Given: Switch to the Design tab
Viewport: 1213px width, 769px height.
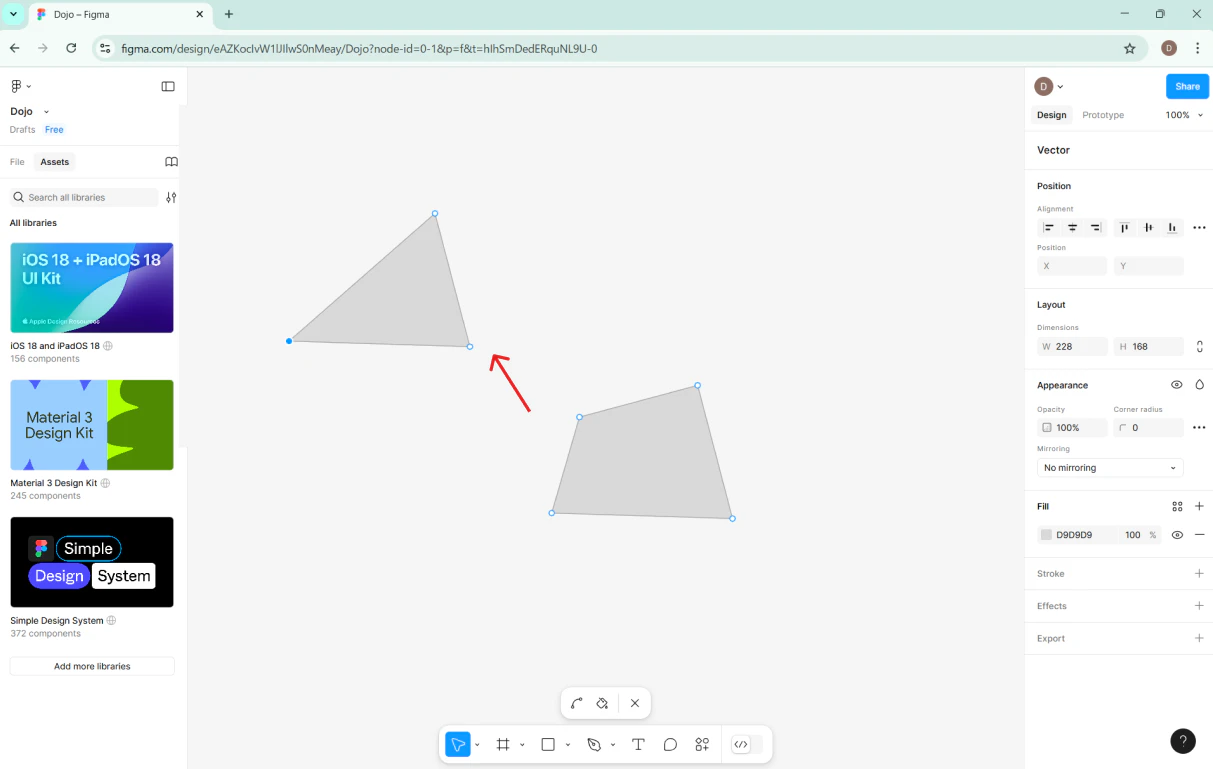Looking at the screenshot, I should click(x=1052, y=115).
